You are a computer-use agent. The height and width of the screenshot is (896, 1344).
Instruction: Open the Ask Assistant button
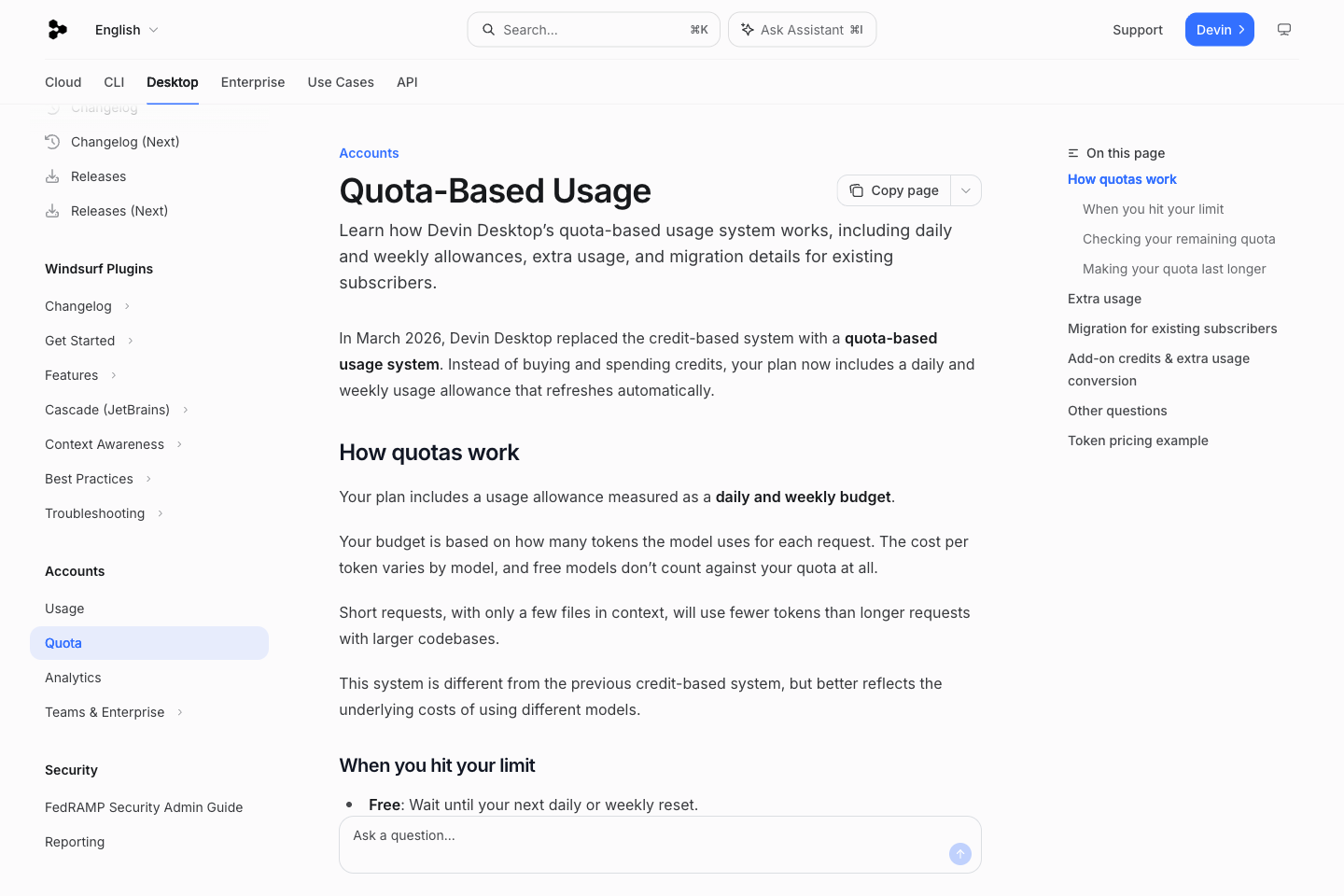pos(802,30)
